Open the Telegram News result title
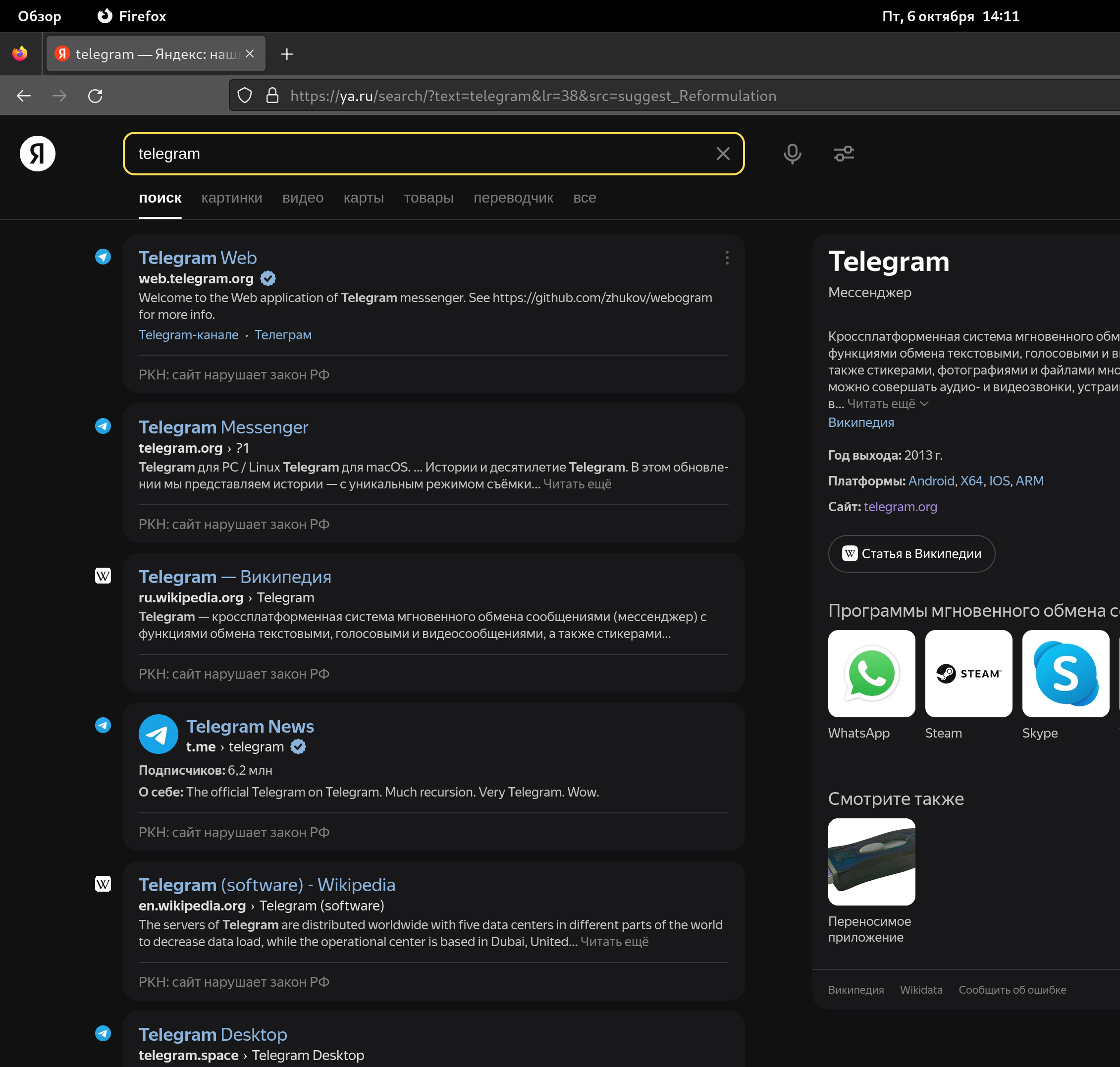Screen dimensions: 1120x1067 tap(250, 726)
